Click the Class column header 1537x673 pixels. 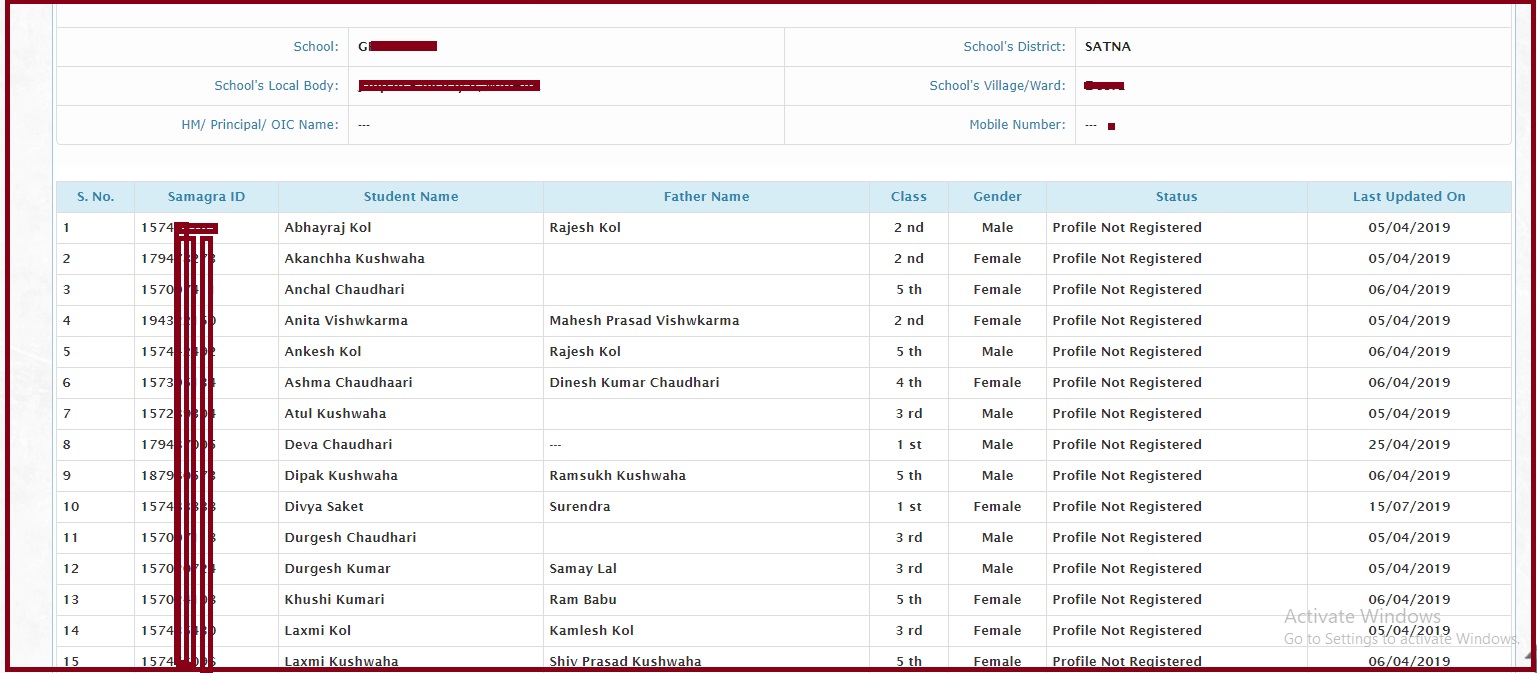907,197
